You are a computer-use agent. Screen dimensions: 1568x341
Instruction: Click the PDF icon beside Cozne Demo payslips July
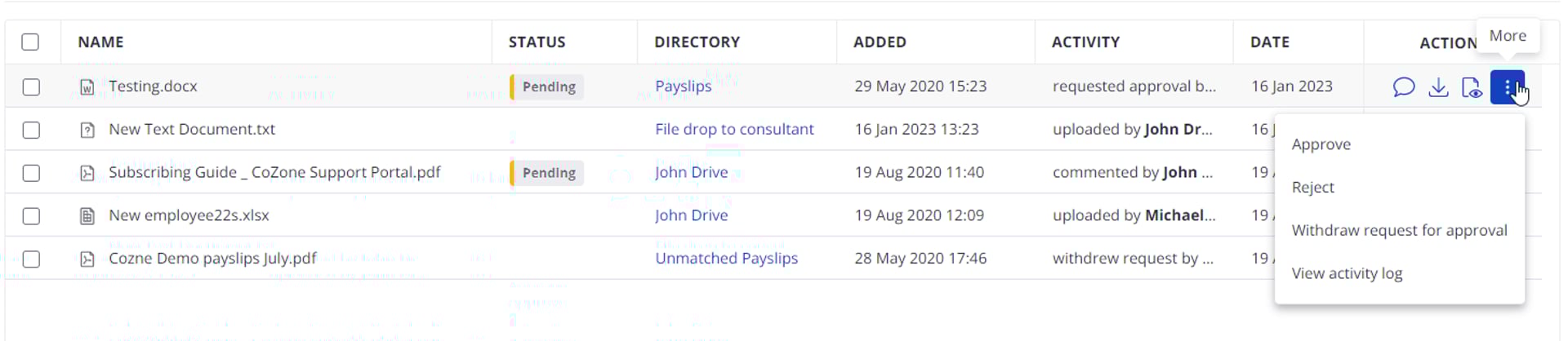tap(87, 259)
